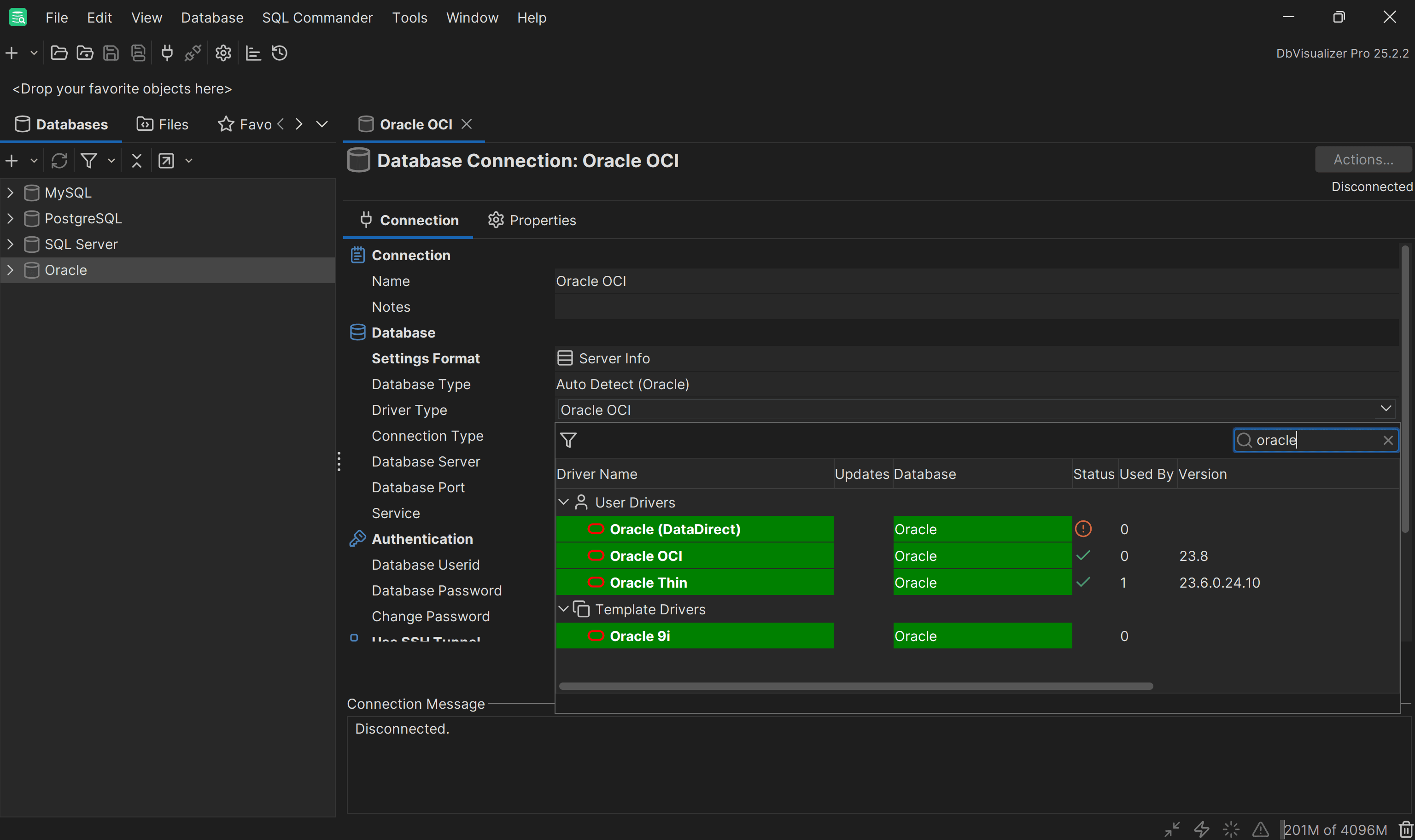Screen dimensions: 1415x840
Task: Click the memory usage bar 201M of 4096M
Action: (1336, 830)
